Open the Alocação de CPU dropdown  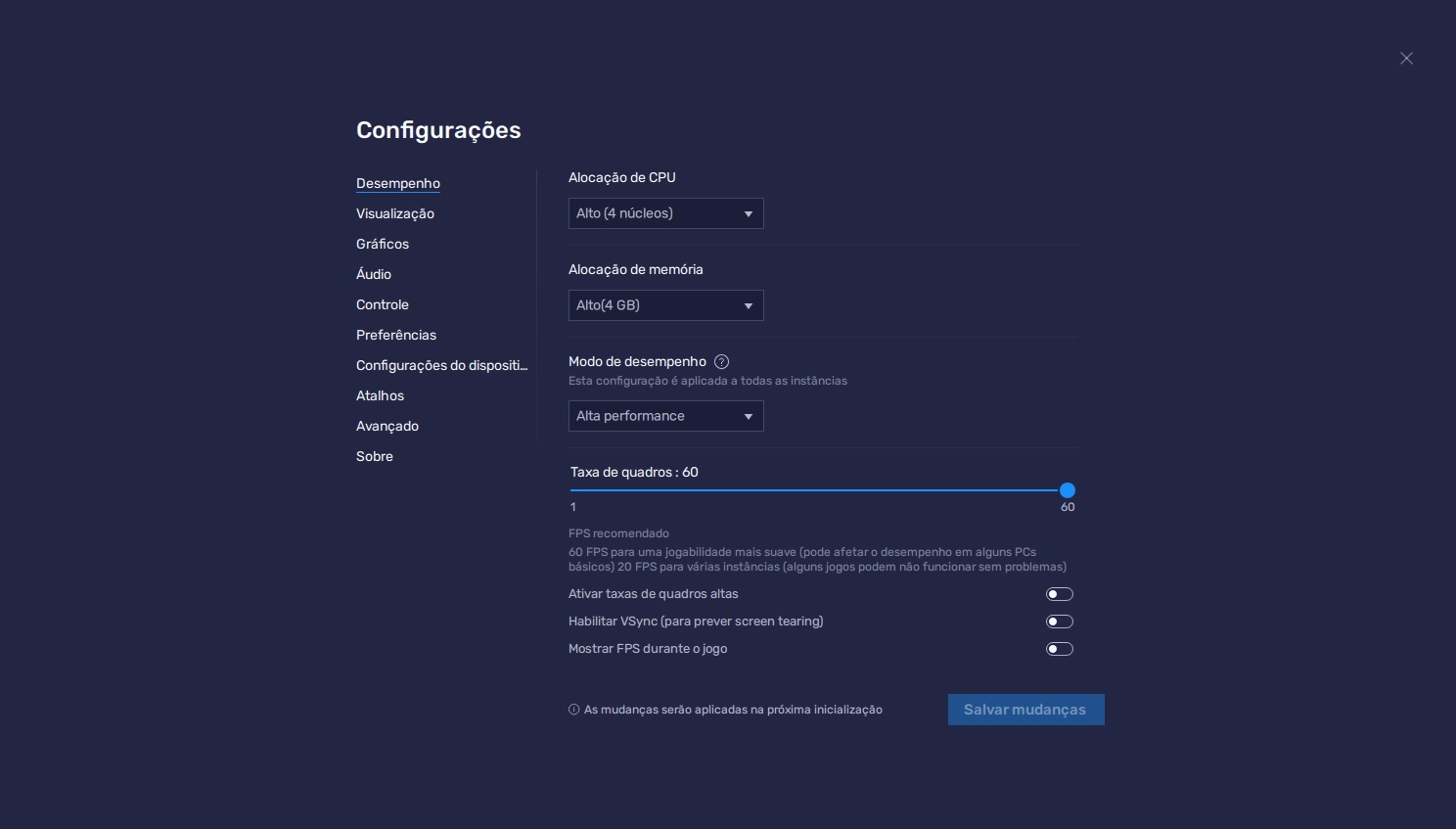(x=665, y=213)
